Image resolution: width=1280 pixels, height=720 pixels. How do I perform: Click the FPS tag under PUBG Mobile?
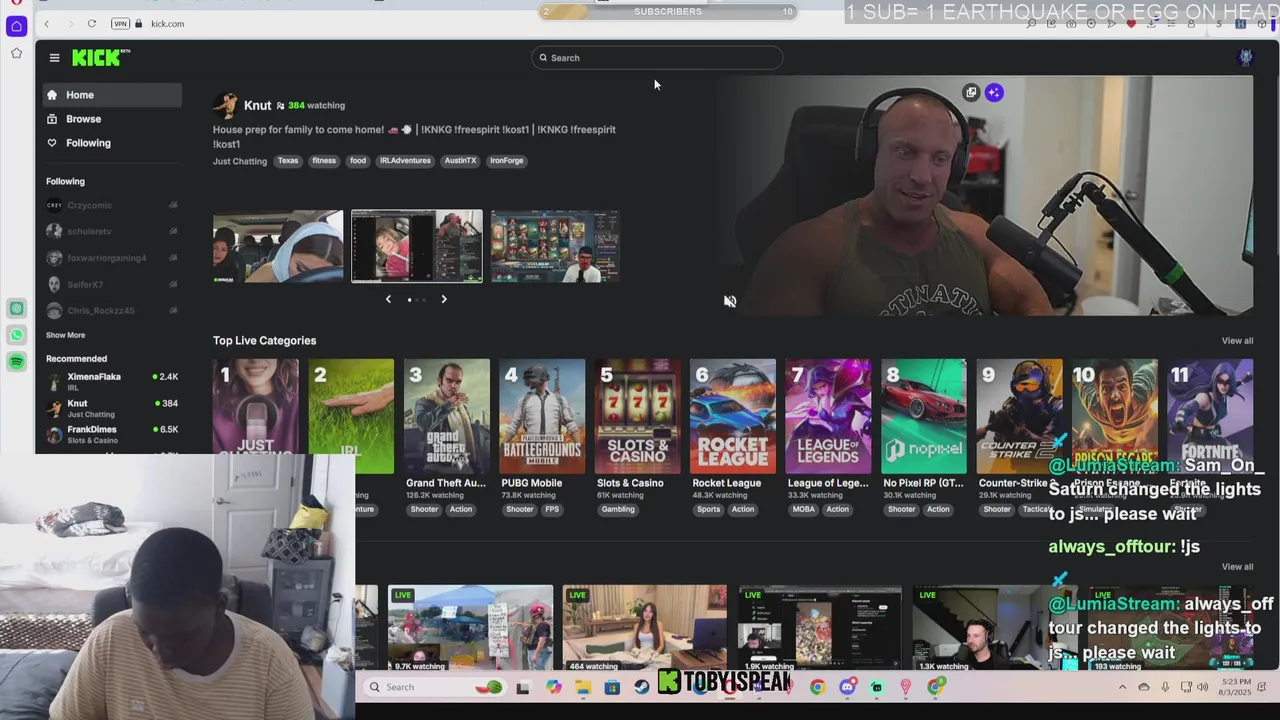552,509
